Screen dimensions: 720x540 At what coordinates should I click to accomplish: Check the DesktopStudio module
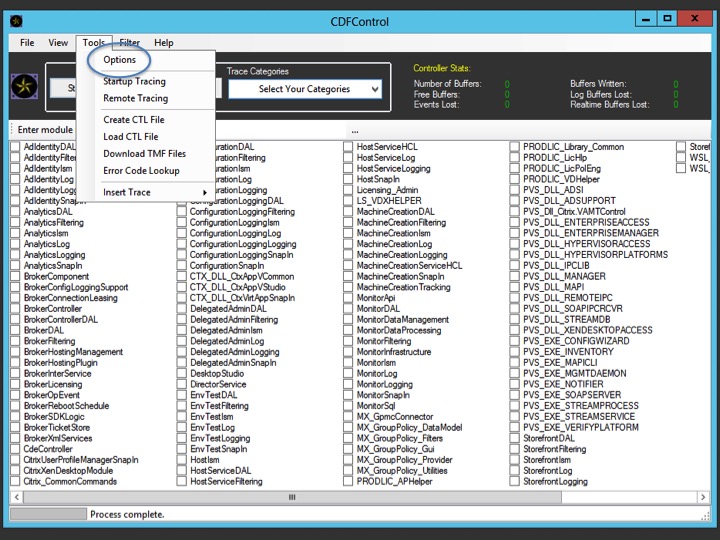pos(182,373)
